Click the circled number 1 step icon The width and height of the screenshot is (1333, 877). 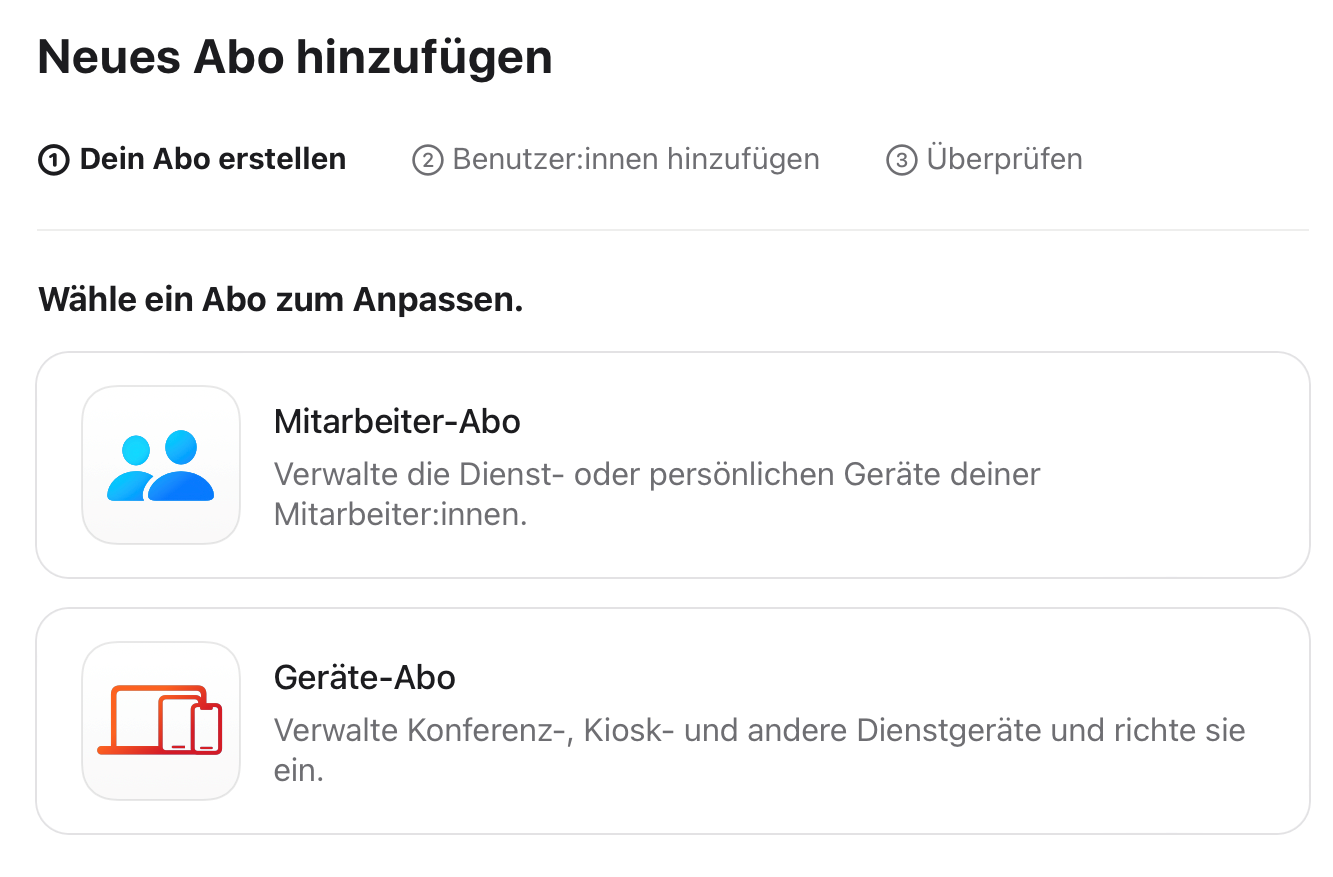pyautogui.click(x=53, y=160)
